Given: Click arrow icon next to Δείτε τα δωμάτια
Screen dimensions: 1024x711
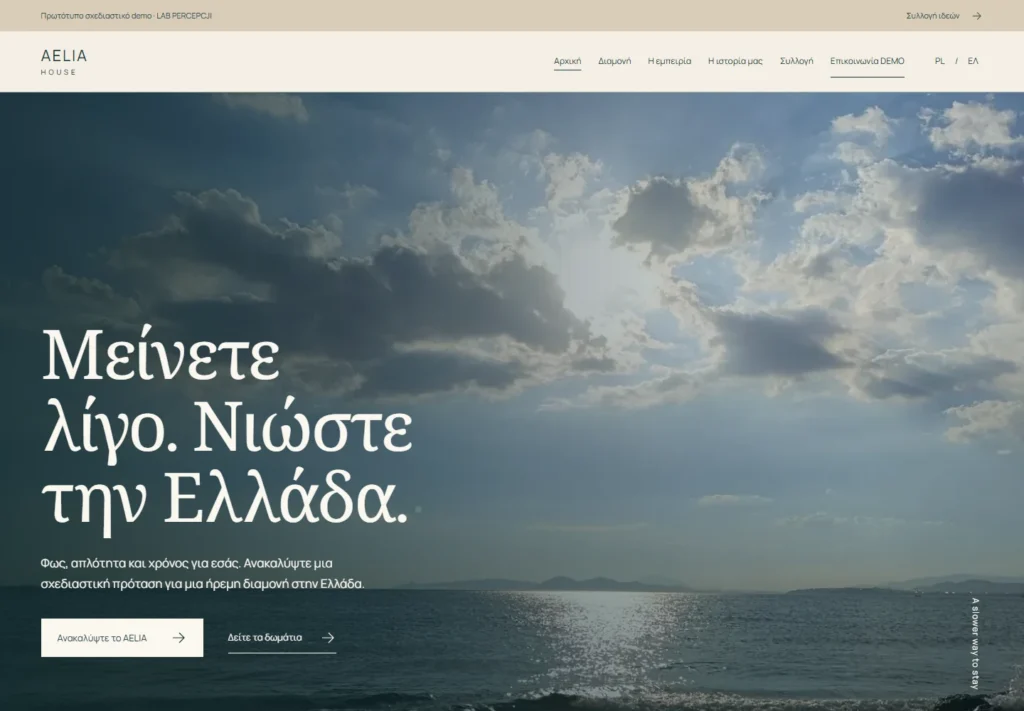Looking at the screenshot, I should click(x=328, y=638).
